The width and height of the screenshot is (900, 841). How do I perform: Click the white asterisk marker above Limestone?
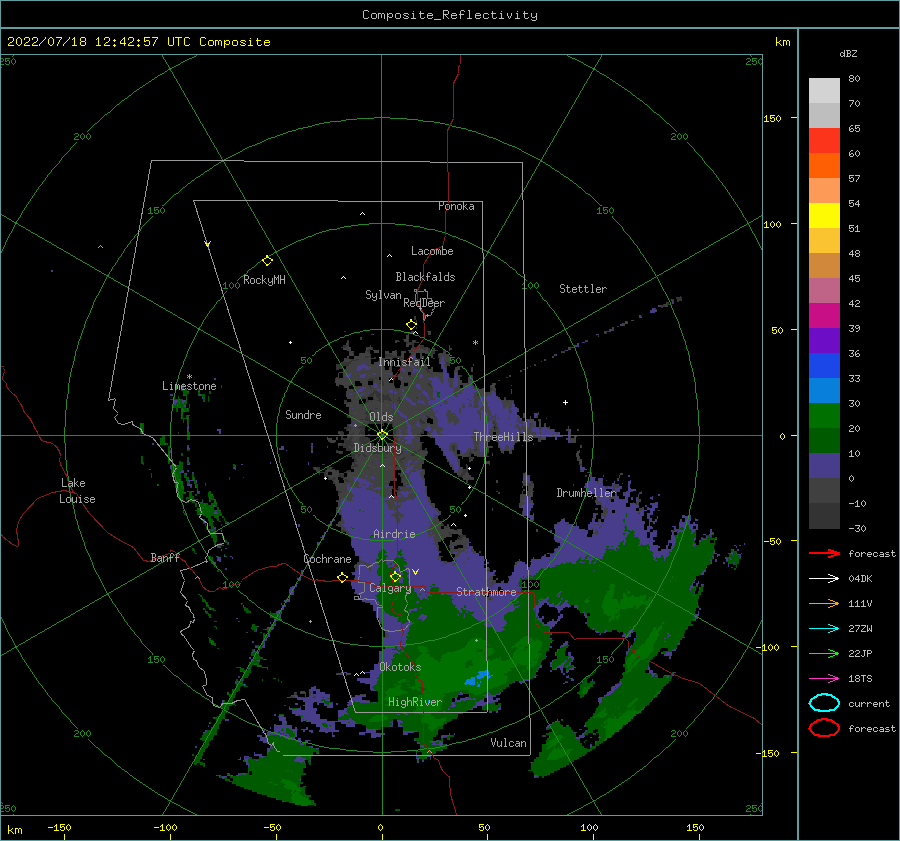click(189, 377)
